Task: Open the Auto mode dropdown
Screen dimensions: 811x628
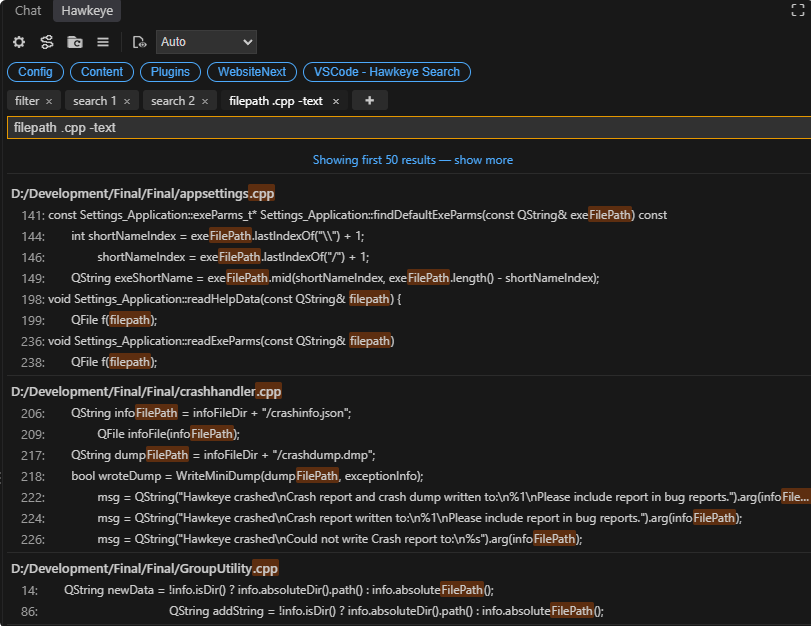Action: 206,42
